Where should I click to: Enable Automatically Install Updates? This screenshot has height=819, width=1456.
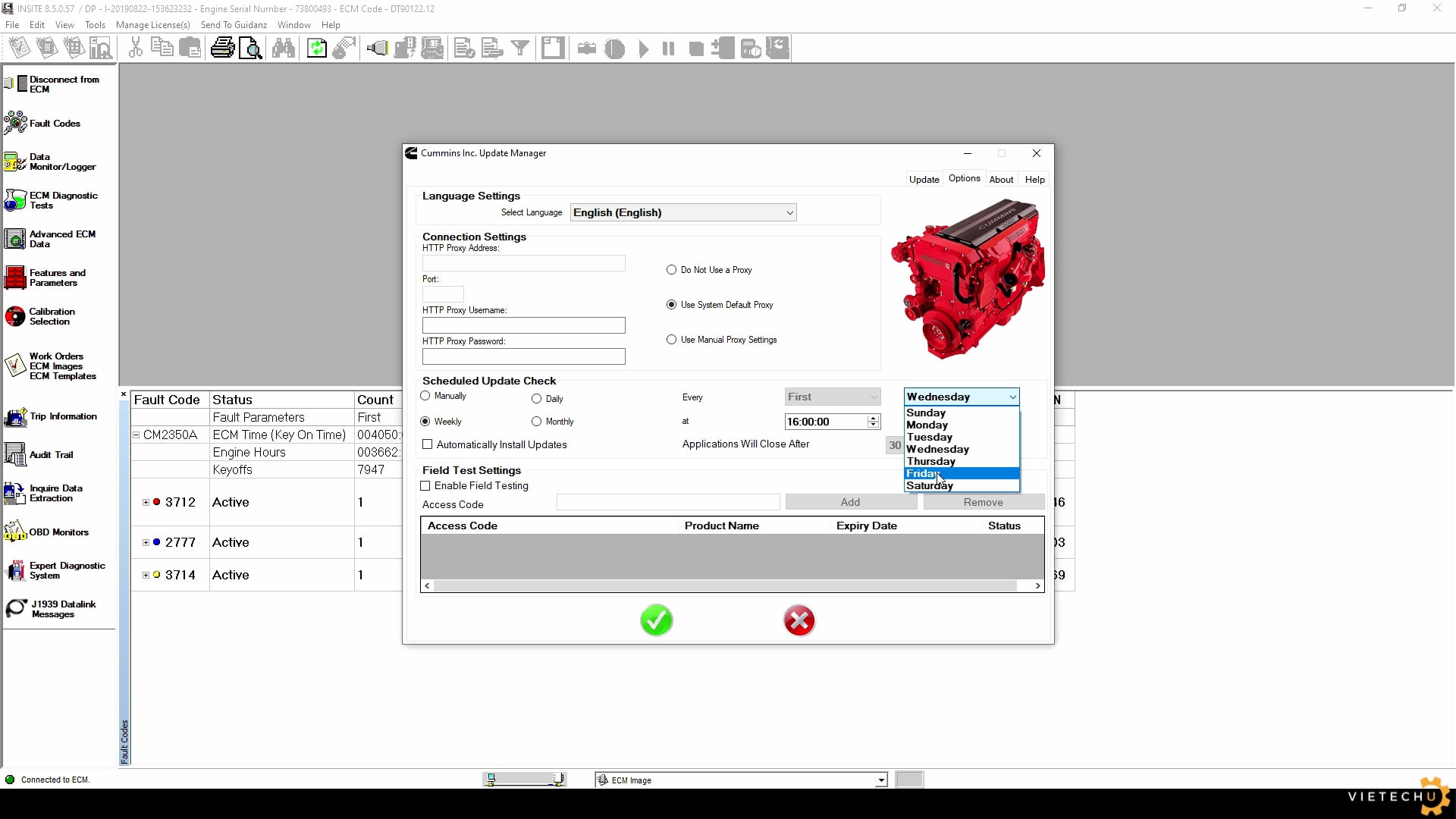[427, 444]
